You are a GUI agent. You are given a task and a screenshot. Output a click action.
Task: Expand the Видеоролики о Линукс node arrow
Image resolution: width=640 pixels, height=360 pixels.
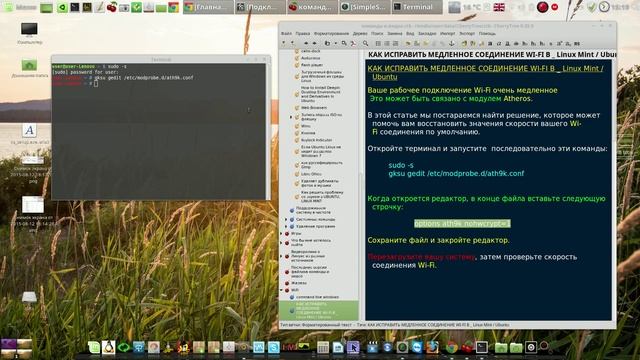point(281,256)
